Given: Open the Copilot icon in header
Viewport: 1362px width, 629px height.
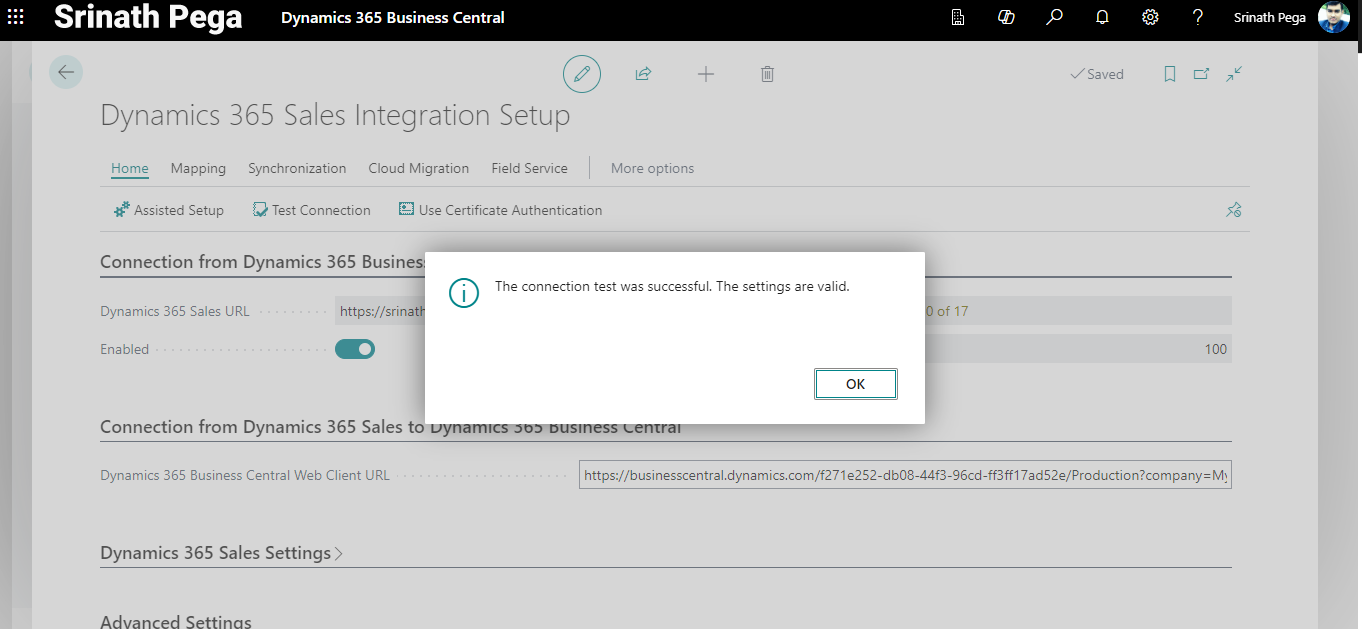Looking at the screenshot, I should coord(1006,18).
